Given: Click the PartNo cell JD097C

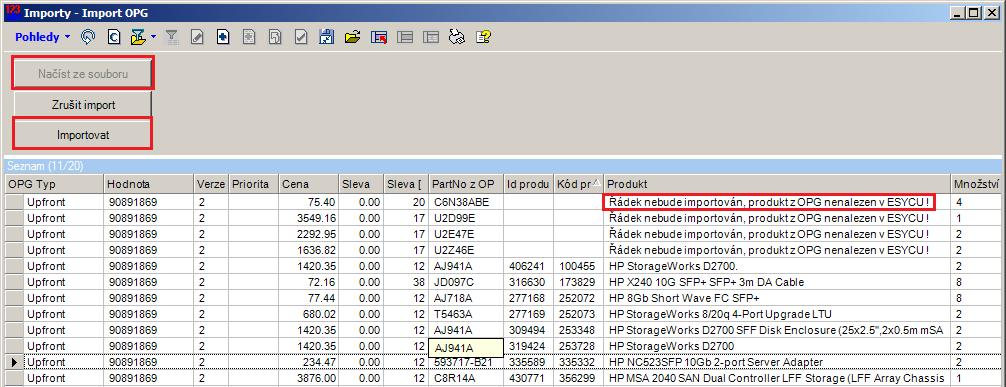Looking at the screenshot, I should coord(466,282).
